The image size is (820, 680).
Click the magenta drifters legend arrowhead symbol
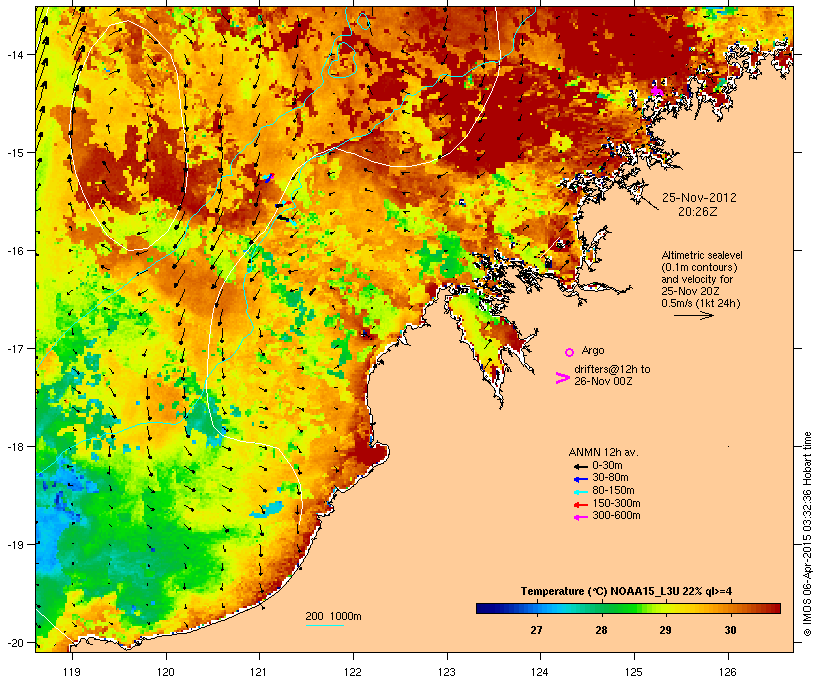pyautogui.click(x=562, y=378)
